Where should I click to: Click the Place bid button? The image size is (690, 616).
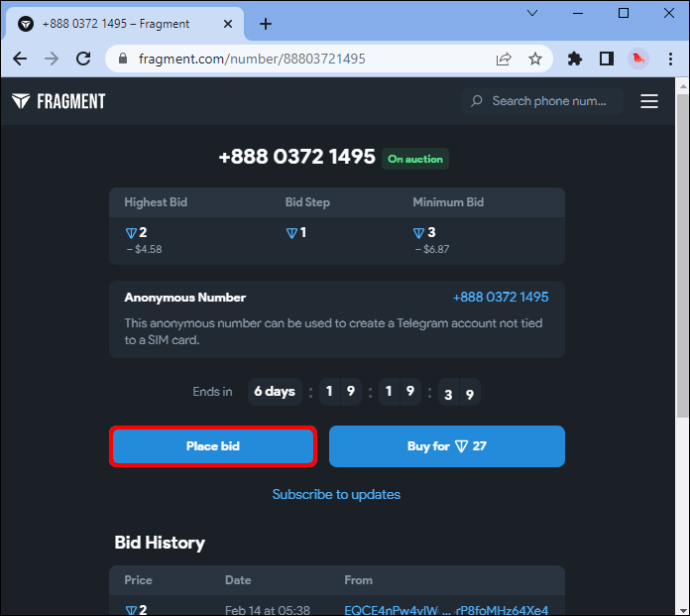pyautogui.click(x=213, y=446)
